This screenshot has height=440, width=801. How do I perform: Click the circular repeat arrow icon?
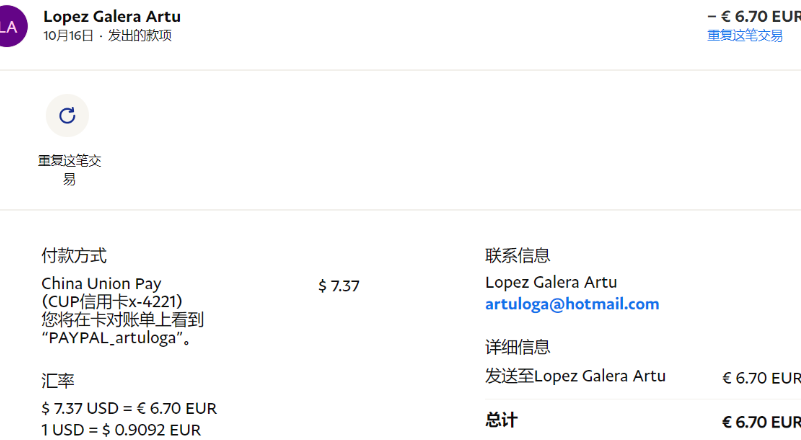click(67, 115)
